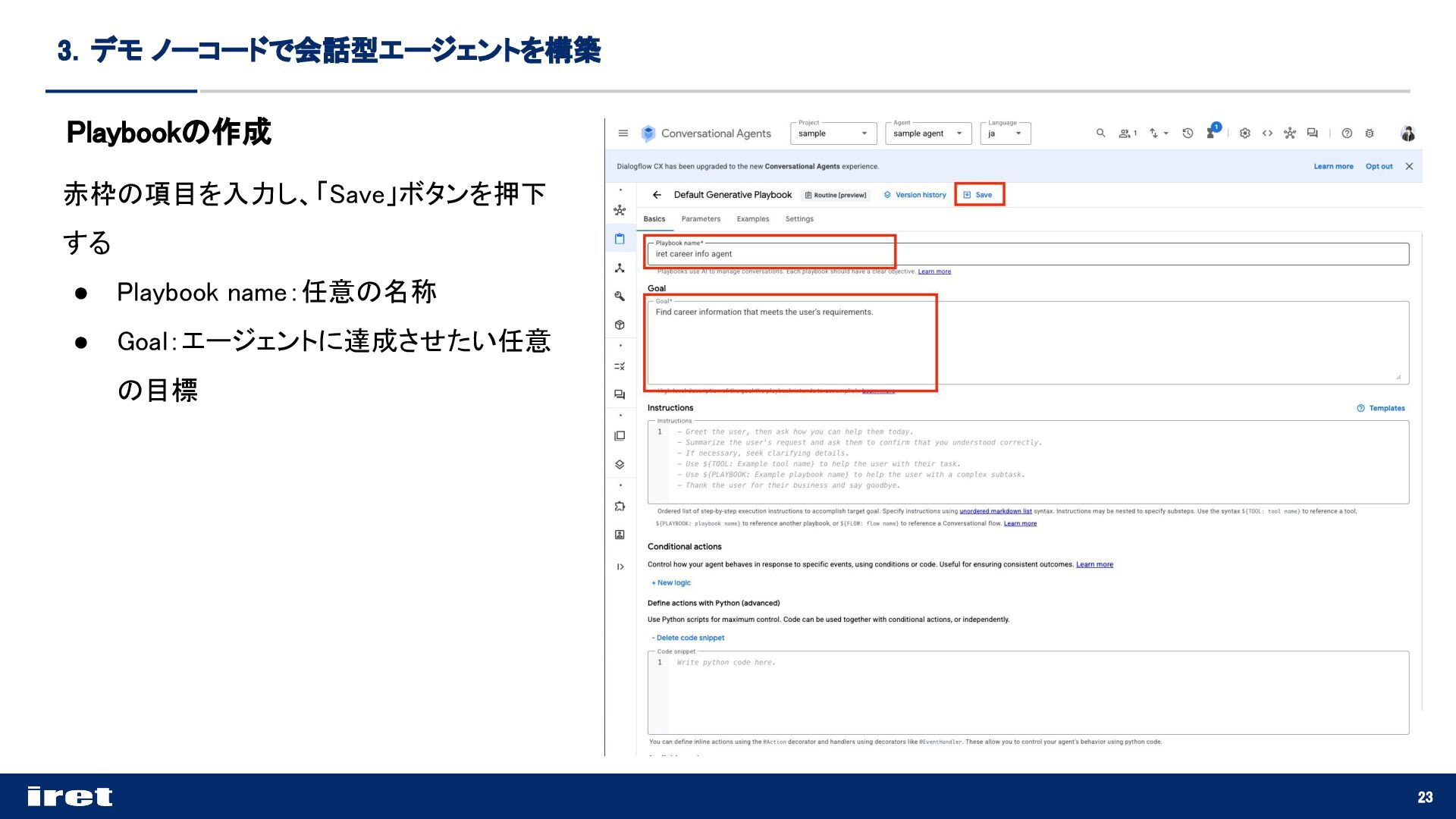Expand the Language dropdown showing ja
Screen dimensions: 1456x819
coord(1006,133)
